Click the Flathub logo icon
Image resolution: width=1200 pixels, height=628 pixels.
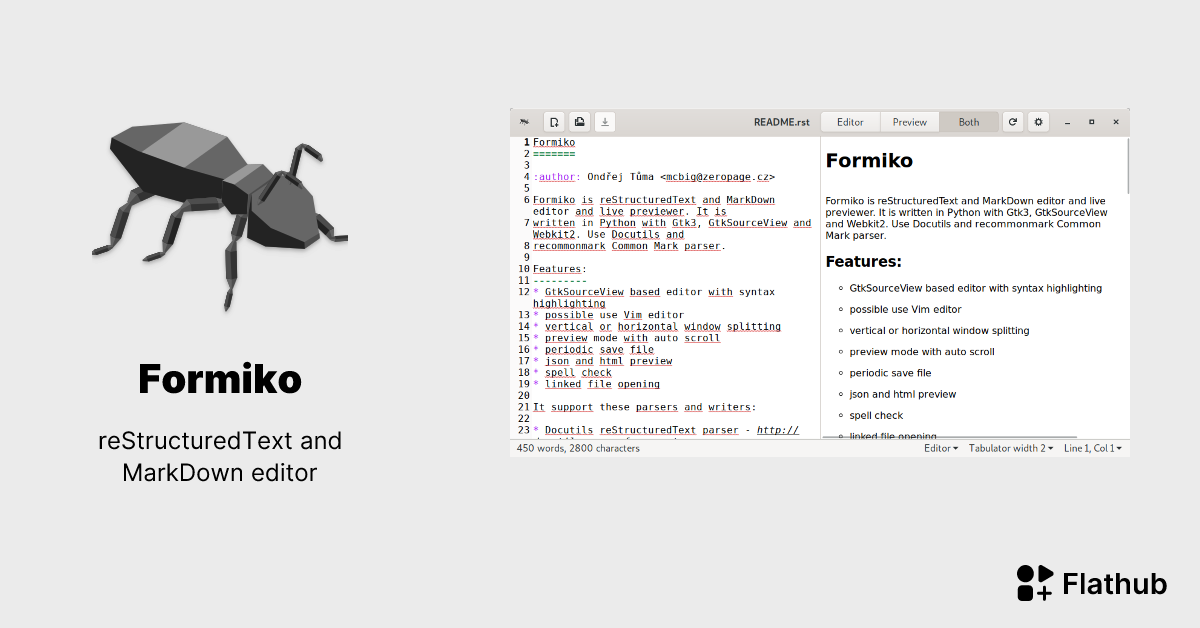pos(1034,582)
